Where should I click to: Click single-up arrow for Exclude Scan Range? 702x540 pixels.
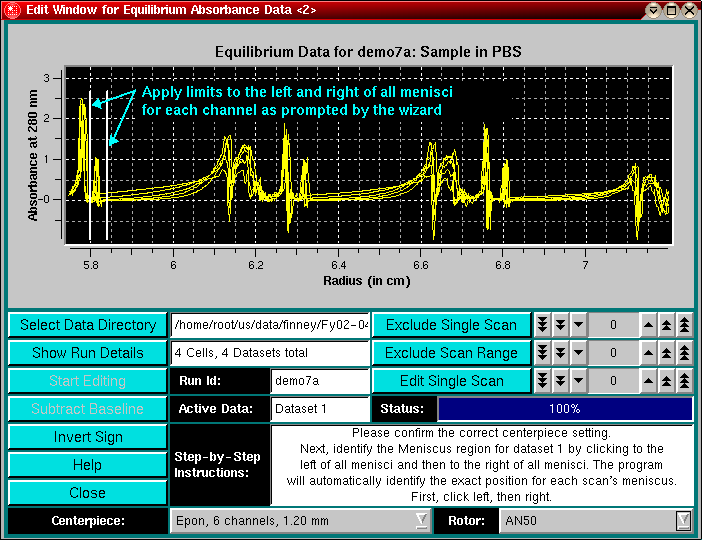pyautogui.click(x=648, y=353)
